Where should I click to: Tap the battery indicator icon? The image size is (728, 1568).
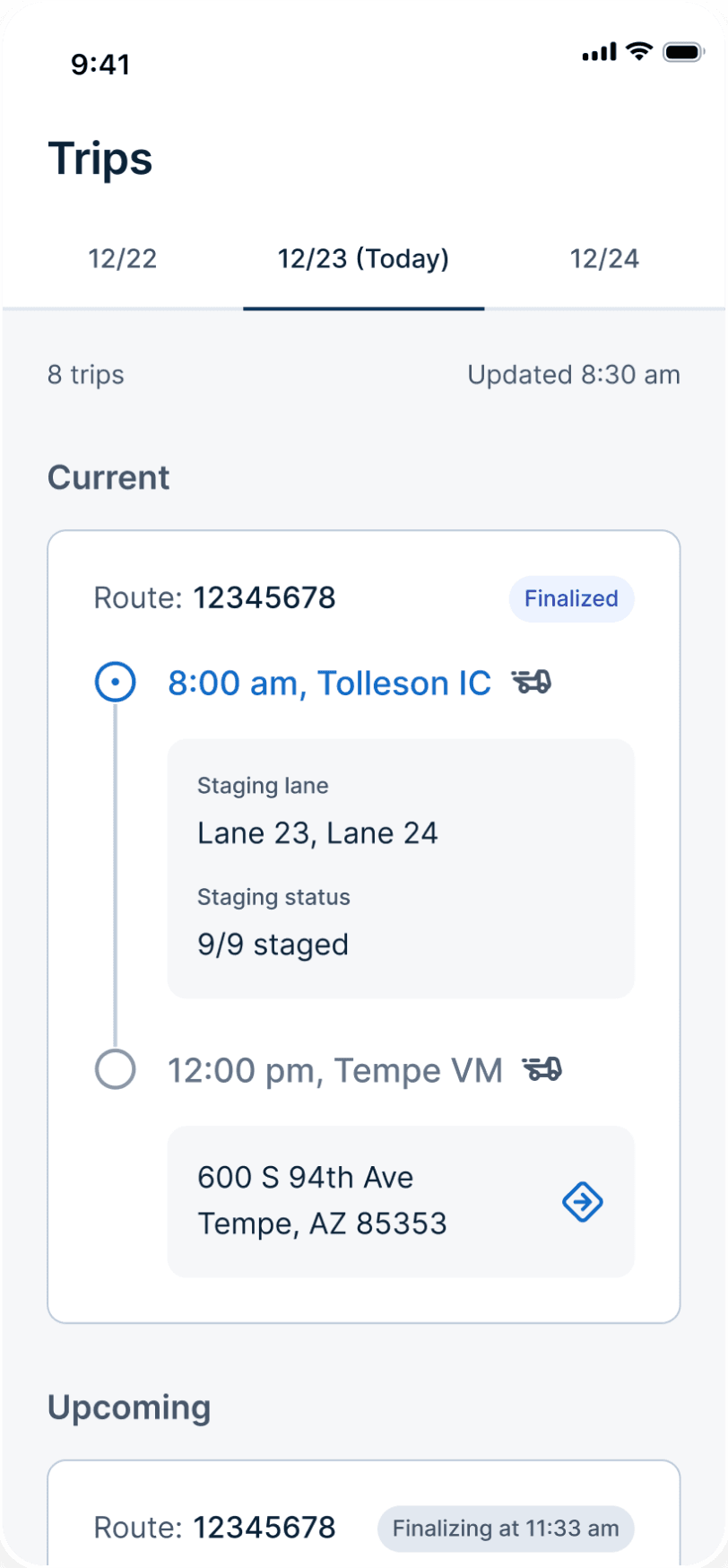(683, 52)
